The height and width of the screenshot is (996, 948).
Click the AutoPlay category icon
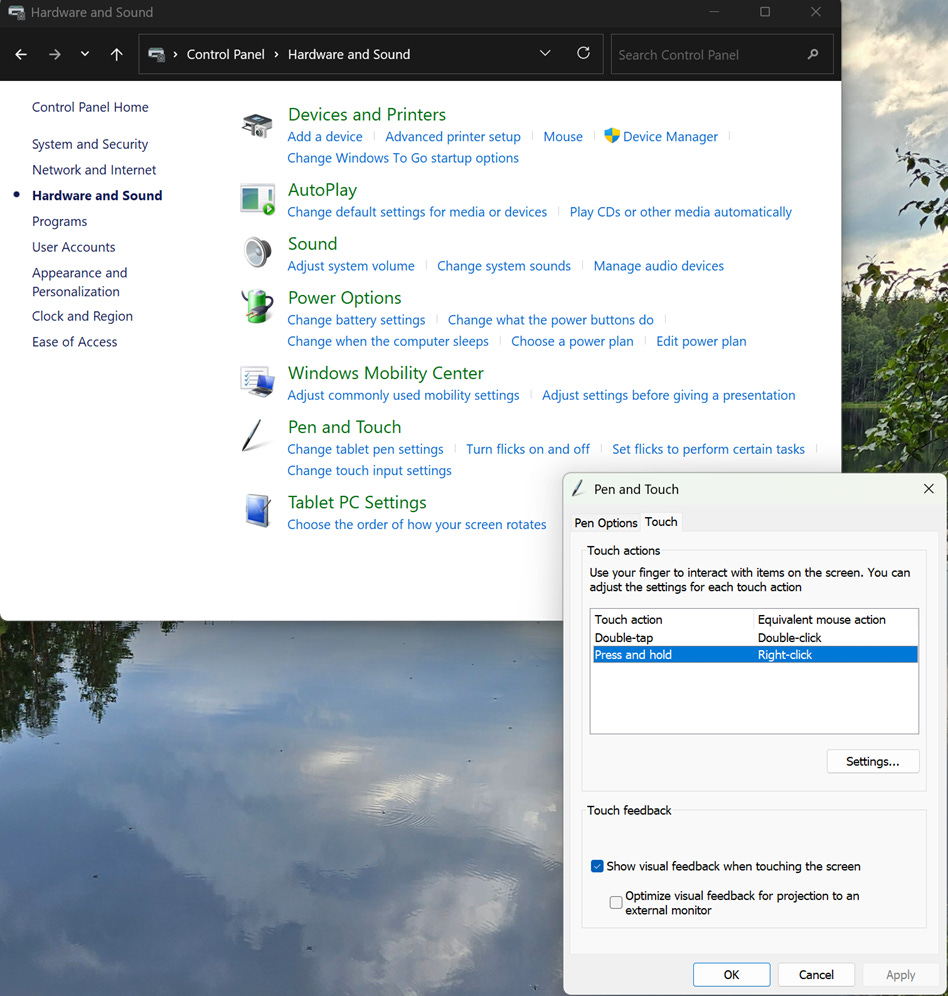click(257, 199)
